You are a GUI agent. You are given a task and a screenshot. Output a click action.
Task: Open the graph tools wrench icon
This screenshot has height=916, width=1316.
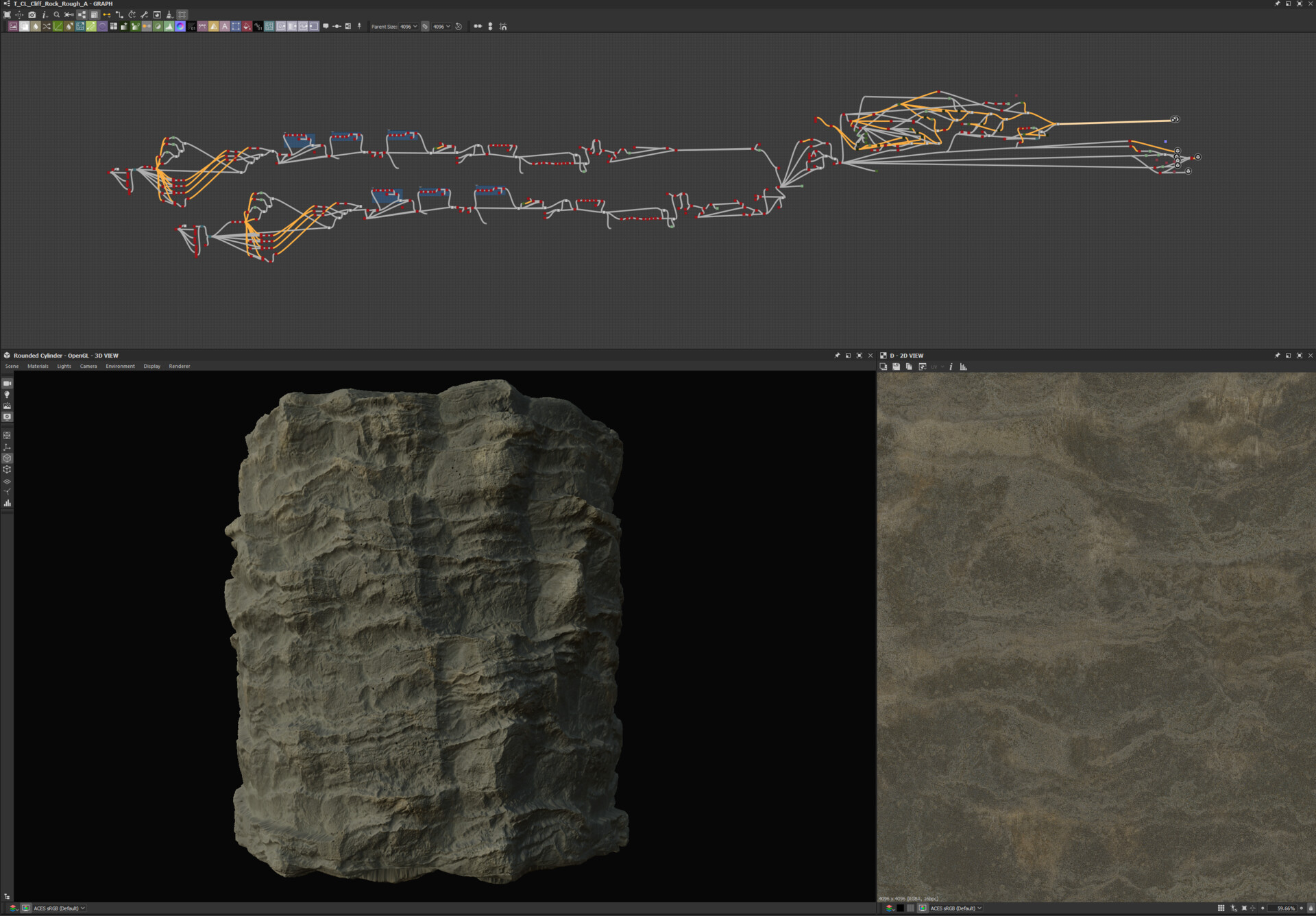pos(144,14)
